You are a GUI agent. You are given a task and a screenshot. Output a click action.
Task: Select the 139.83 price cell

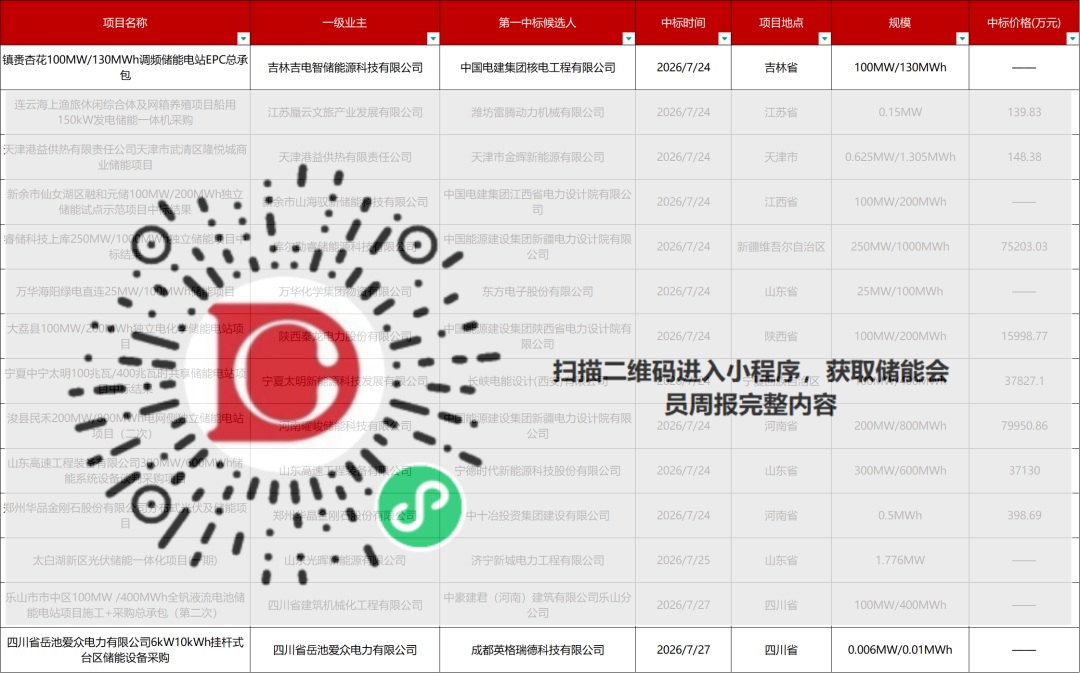click(1024, 112)
